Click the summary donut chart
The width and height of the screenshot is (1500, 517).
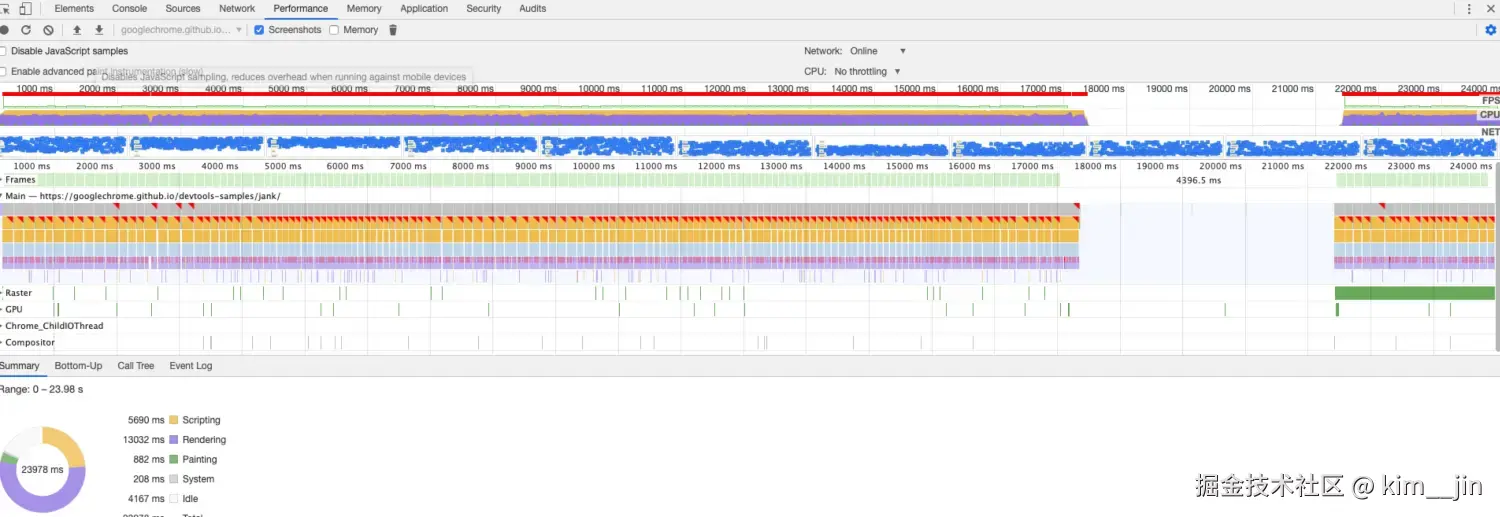tap(42, 470)
